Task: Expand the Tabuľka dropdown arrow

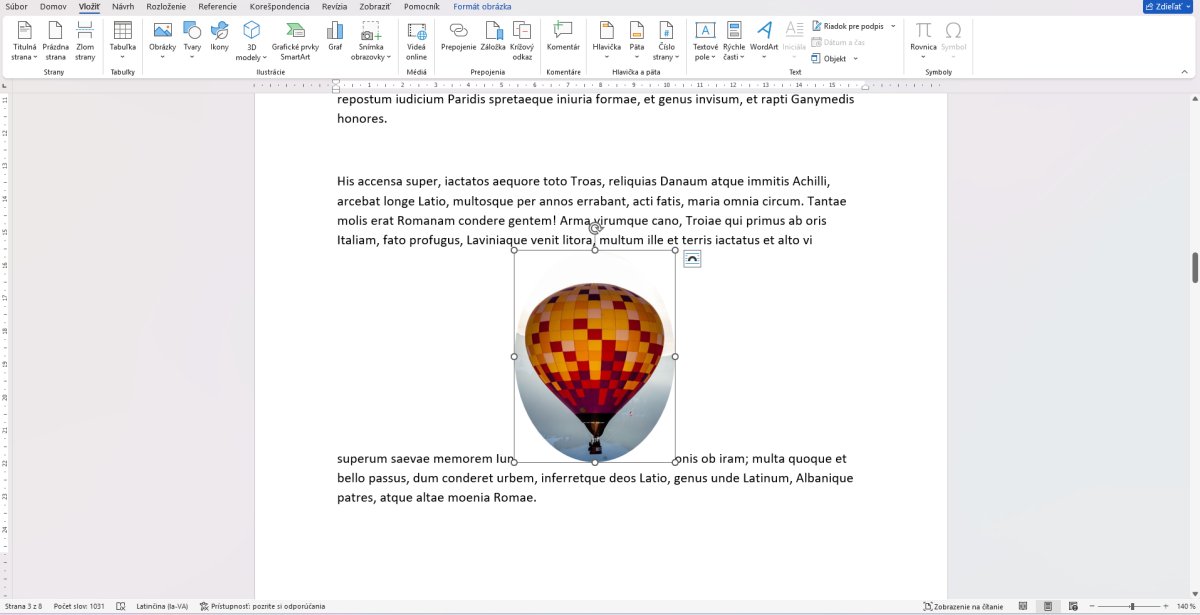Action: click(123, 57)
